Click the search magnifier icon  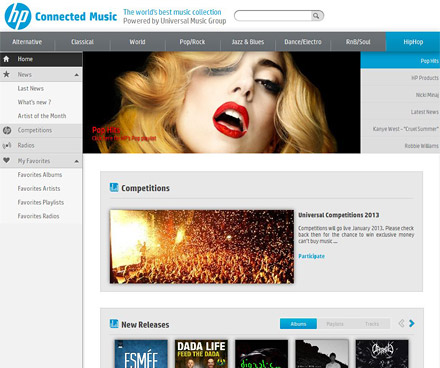316,16
